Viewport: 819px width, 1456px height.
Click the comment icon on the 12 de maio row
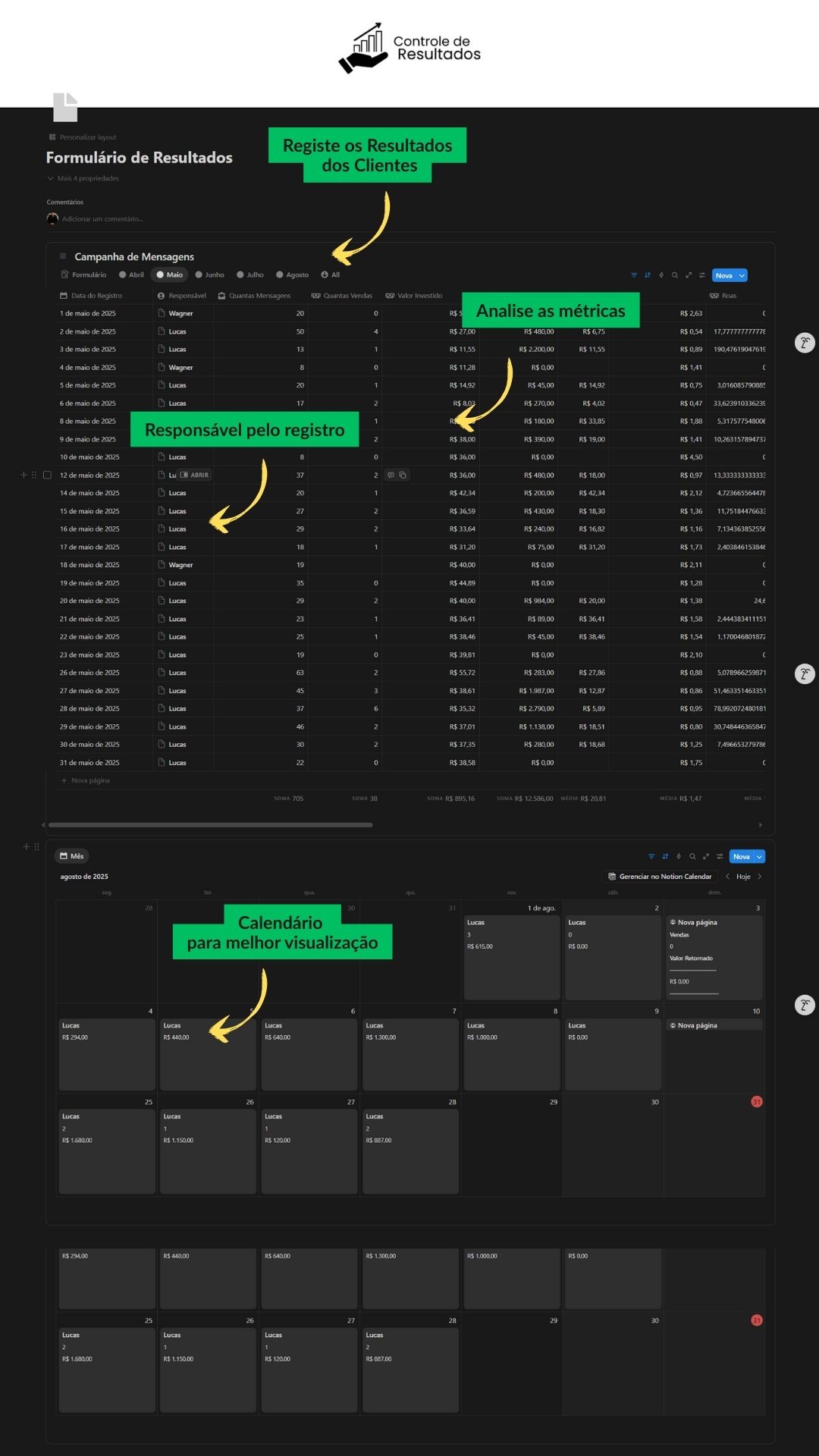pos(391,475)
